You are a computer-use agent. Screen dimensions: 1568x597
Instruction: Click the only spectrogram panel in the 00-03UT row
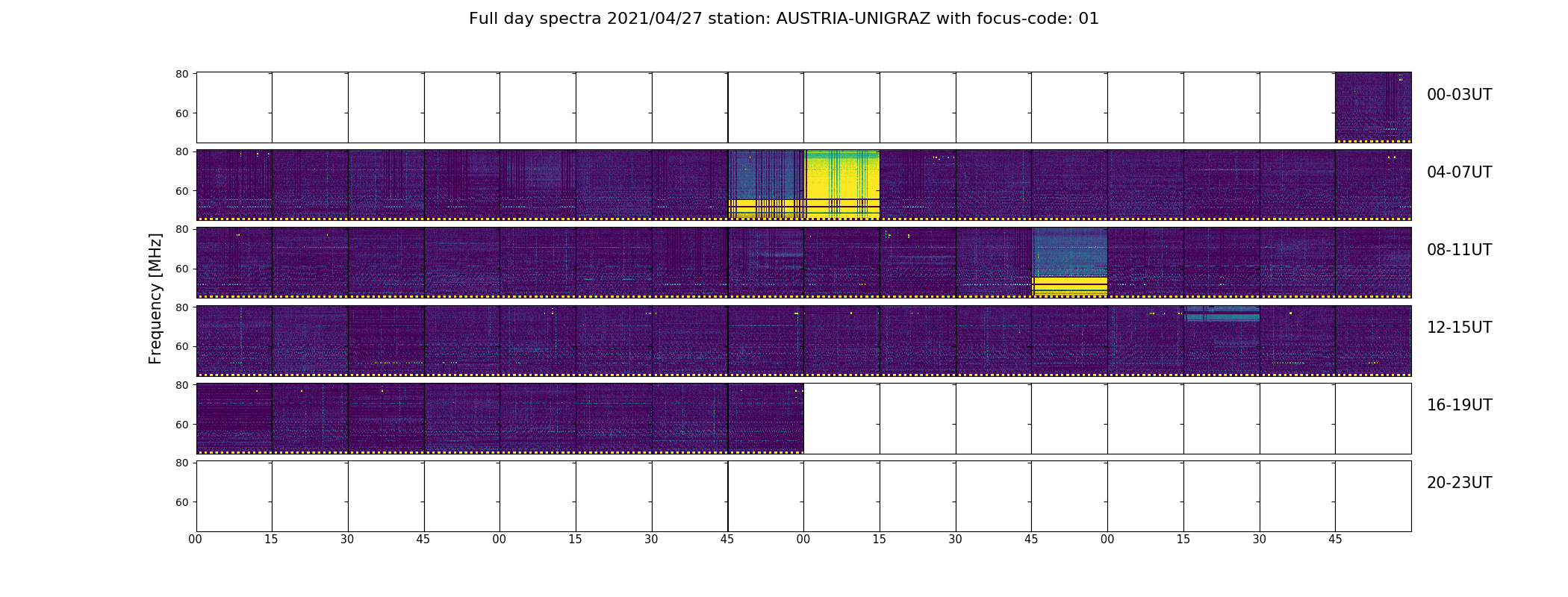pos(1373,107)
